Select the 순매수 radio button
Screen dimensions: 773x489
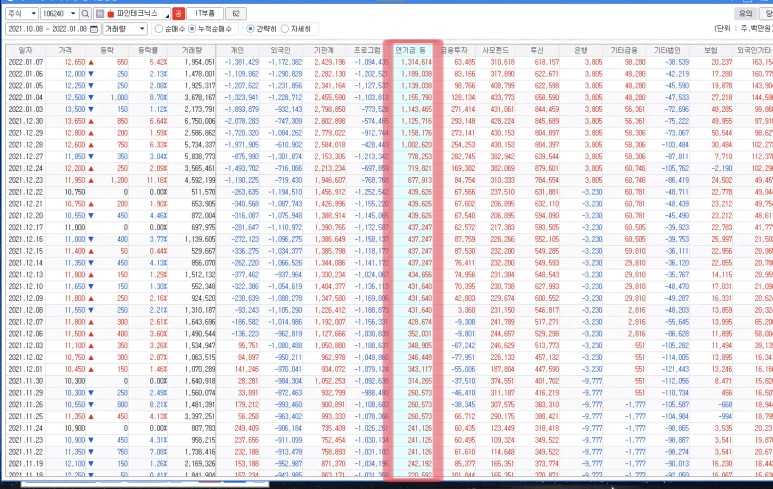tap(159, 29)
